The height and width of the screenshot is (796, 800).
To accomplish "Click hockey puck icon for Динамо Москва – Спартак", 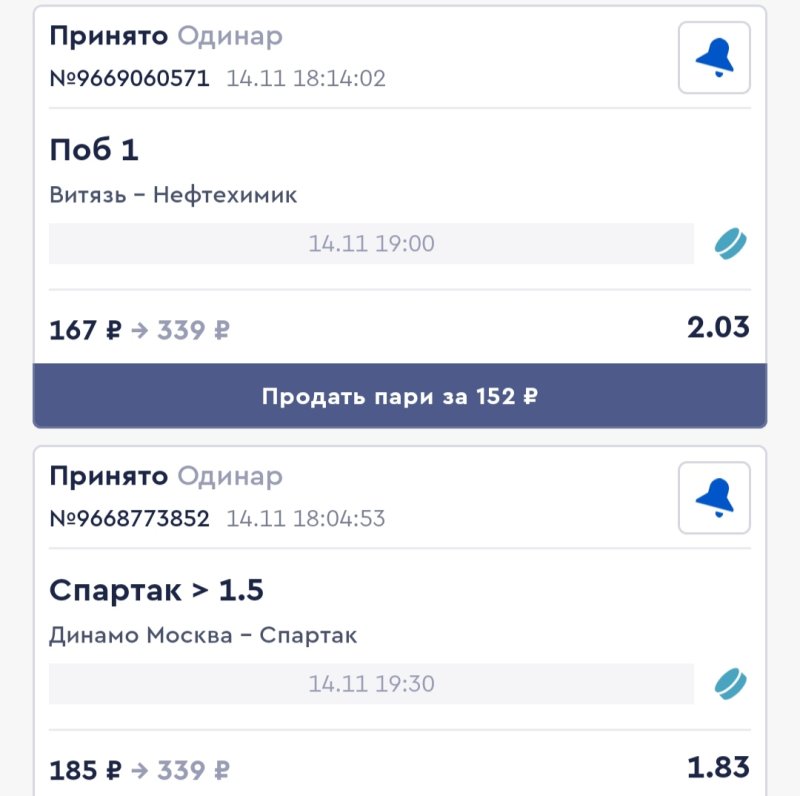I will tap(731, 684).
